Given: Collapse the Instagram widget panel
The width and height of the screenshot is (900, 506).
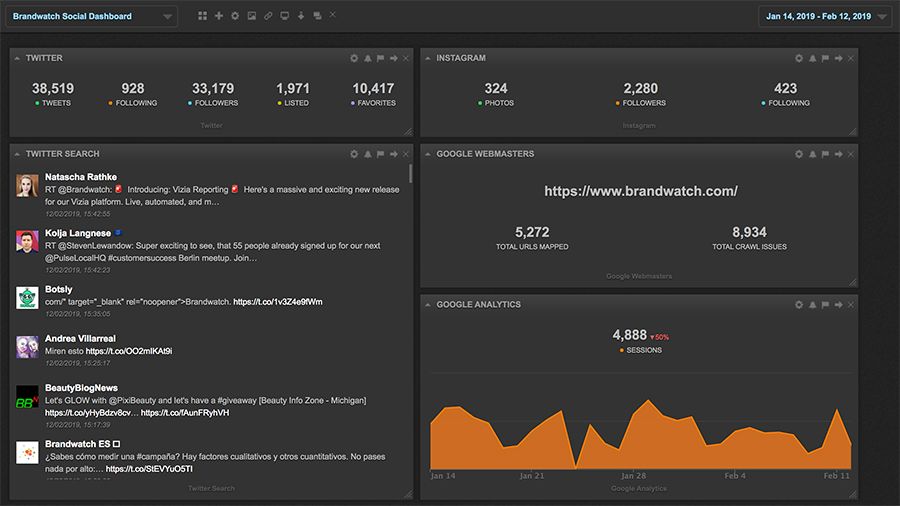Looking at the screenshot, I should (428, 58).
